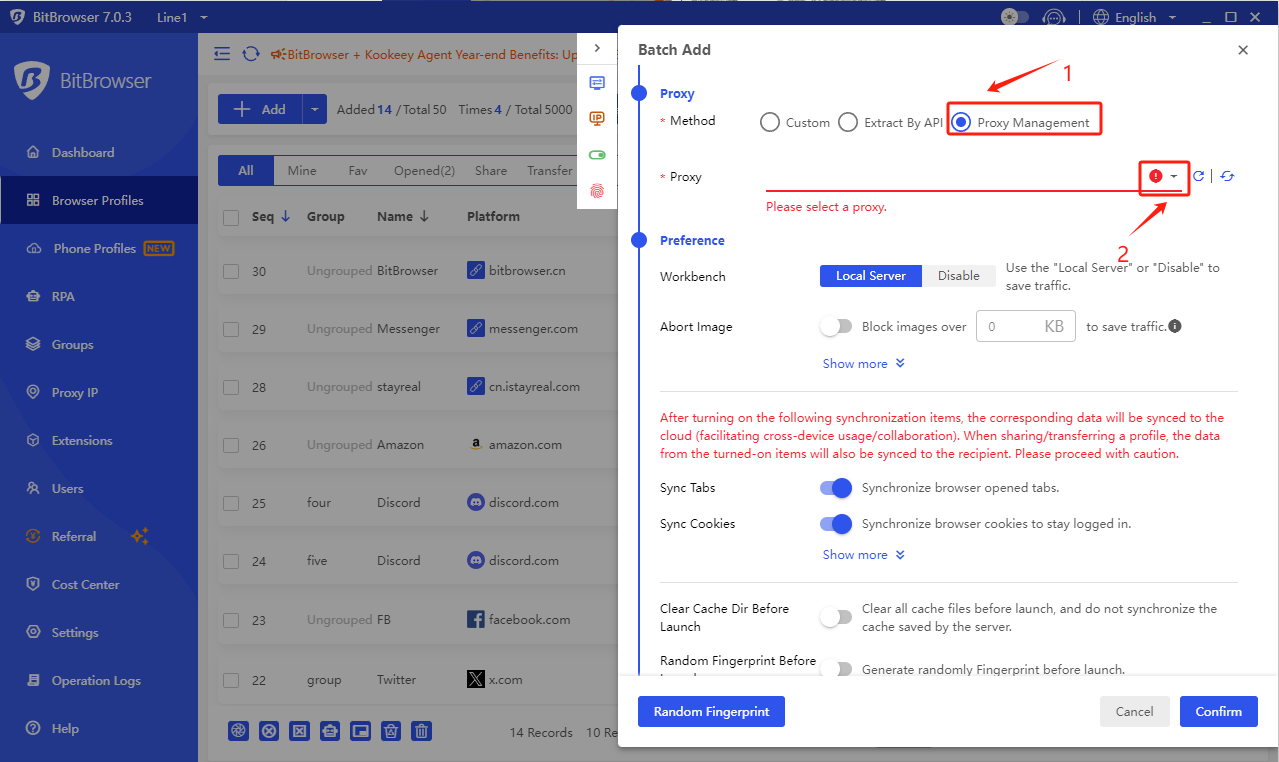
Task: Check the row 22 Twitter checkbox
Action: tap(231, 680)
